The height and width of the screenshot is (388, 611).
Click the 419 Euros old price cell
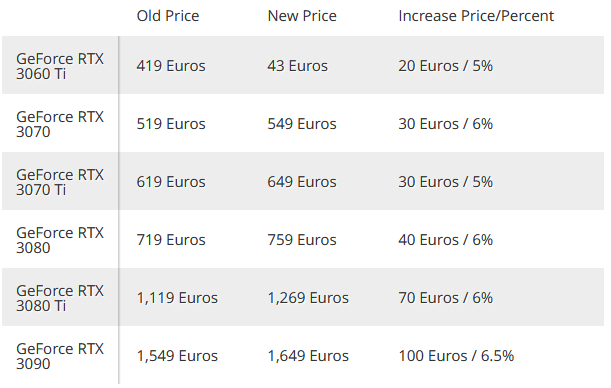pos(171,66)
